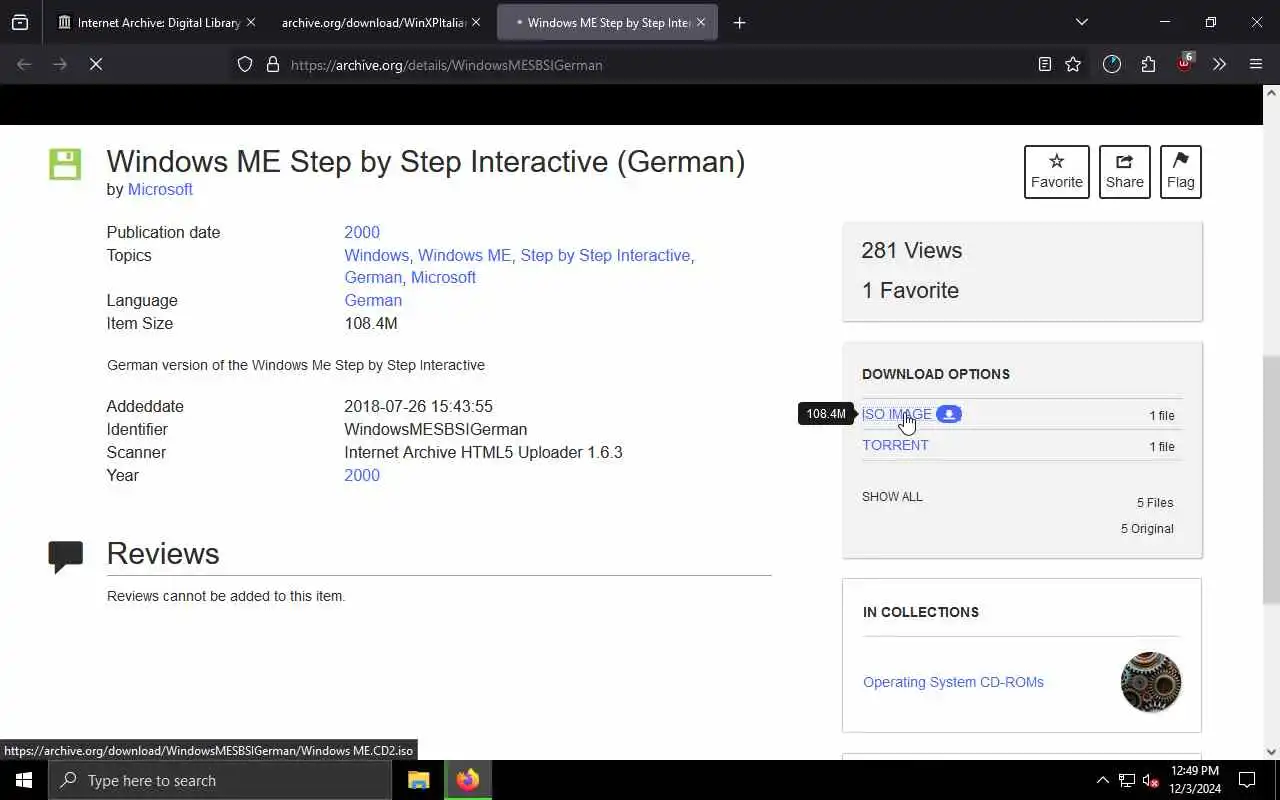Open the Windows Start menu

pyautogui.click(x=24, y=780)
